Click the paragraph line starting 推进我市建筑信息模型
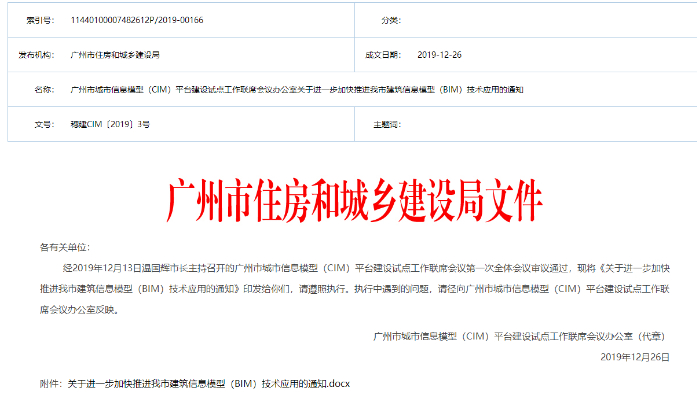 tap(354, 289)
